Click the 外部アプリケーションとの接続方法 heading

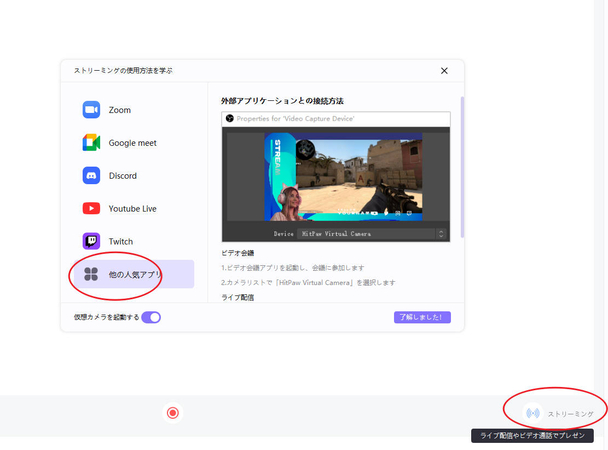[282, 101]
